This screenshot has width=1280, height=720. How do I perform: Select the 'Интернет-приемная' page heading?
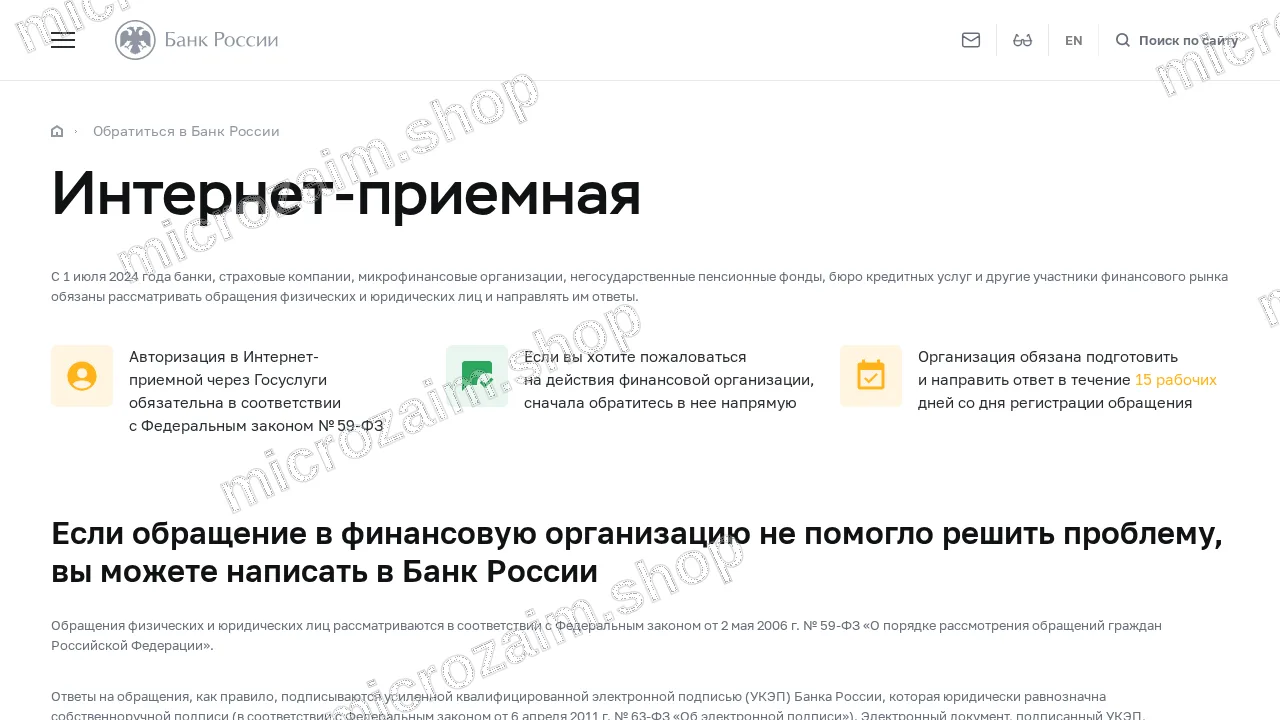346,193
